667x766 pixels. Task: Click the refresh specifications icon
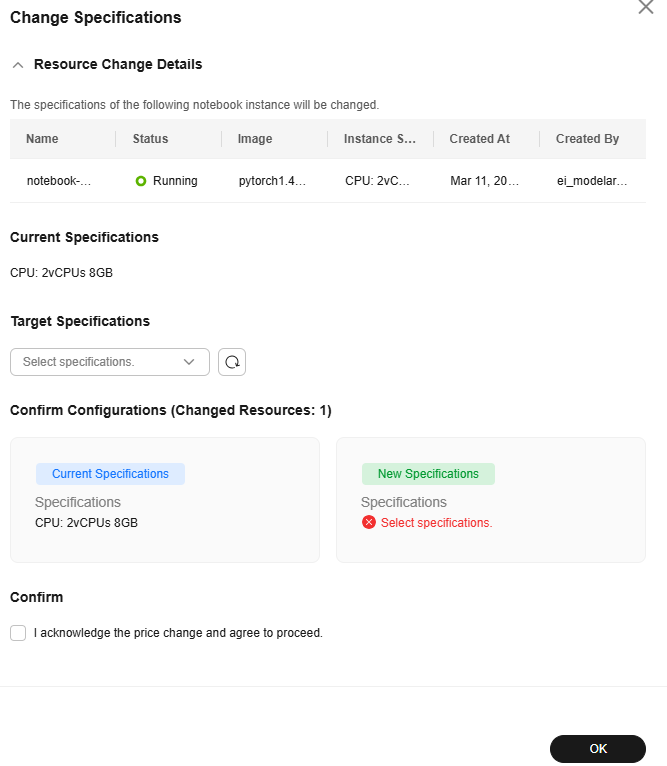pyautogui.click(x=232, y=362)
